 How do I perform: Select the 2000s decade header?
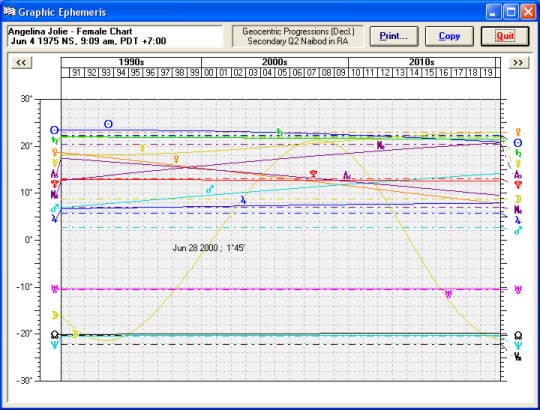[x=275, y=62]
